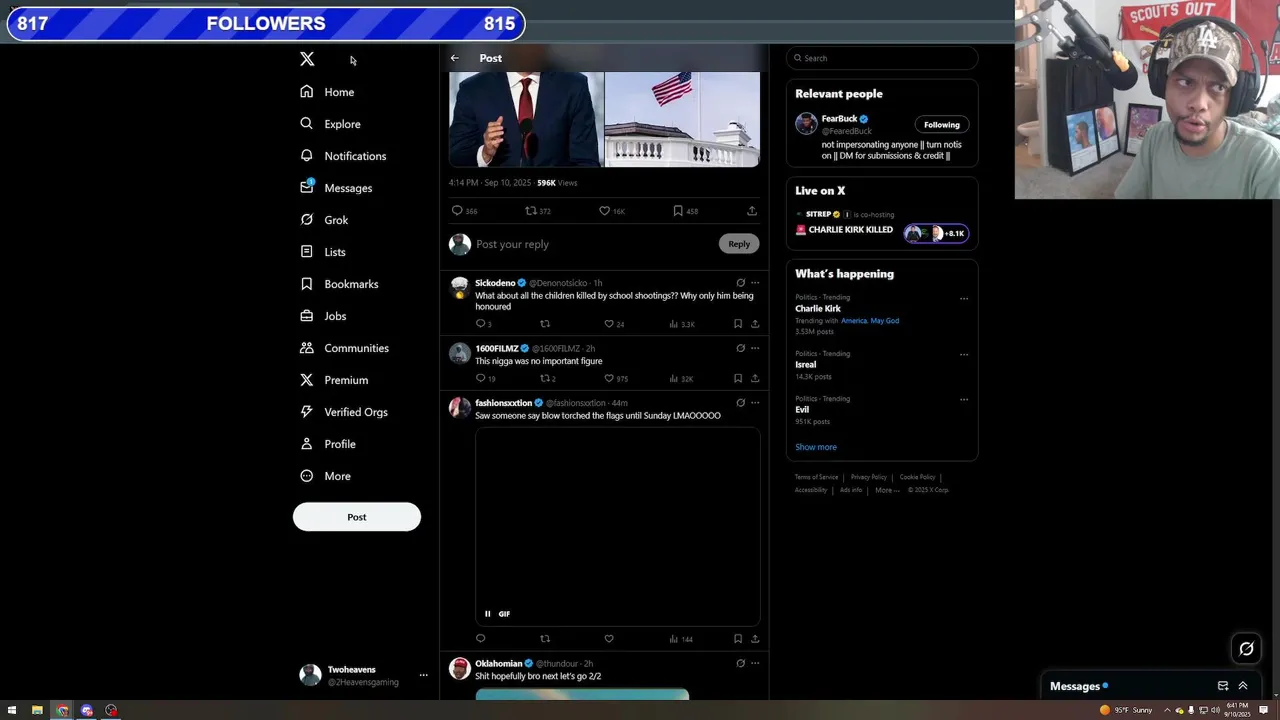
Task: Bookmark fashionsxxtion's reply
Action: (x=738, y=639)
